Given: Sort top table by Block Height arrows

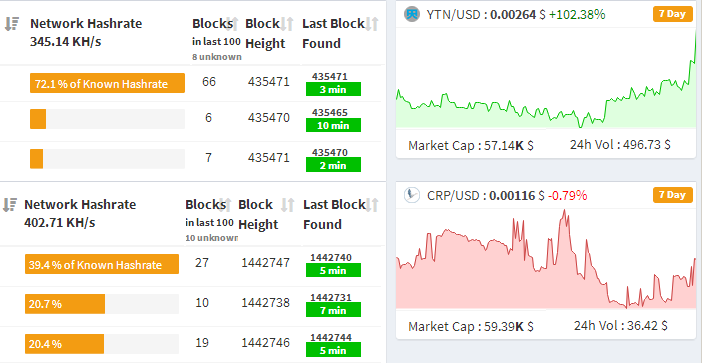Looking at the screenshot, I should (287, 24).
